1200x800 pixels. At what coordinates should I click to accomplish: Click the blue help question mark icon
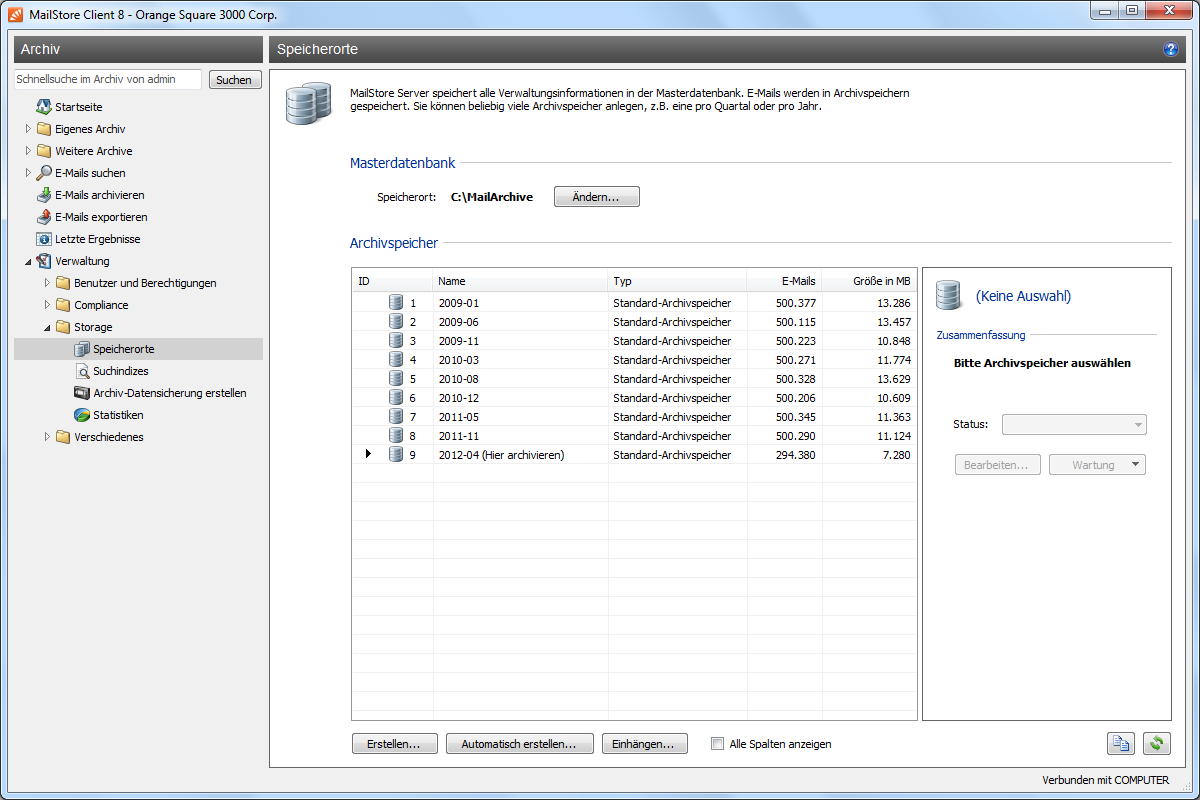coord(1170,49)
